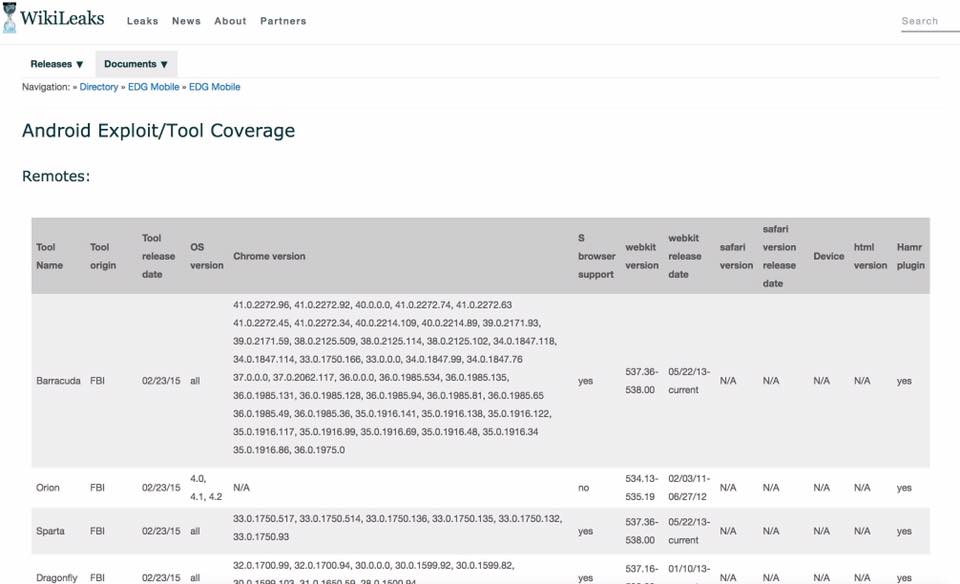The height and width of the screenshot is (584, 960).
Task: Click Hamr plugin 'yes' in Barracuda row
Action: coord(904,381)
